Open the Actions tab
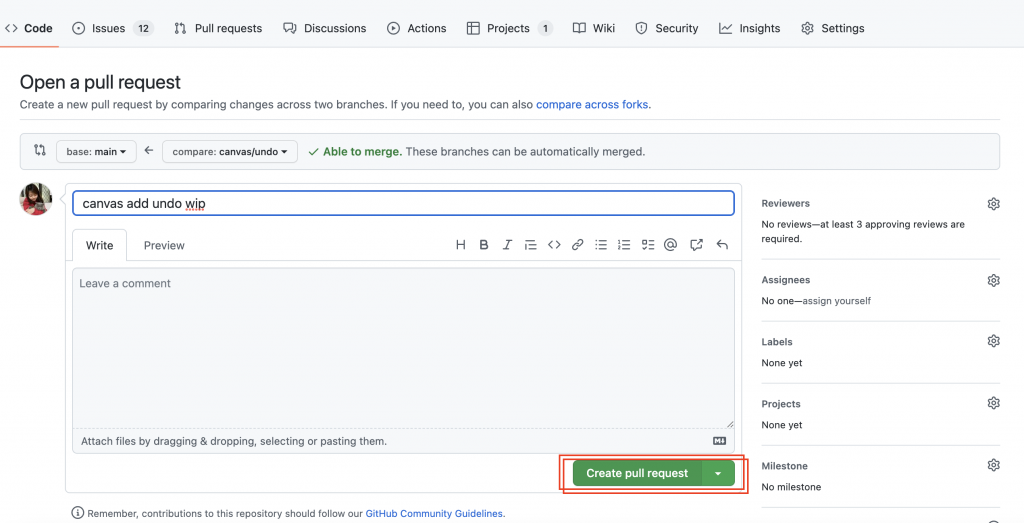Image resolution: width=1024 pixels, height=523 pixels. [x=416, y=28]
